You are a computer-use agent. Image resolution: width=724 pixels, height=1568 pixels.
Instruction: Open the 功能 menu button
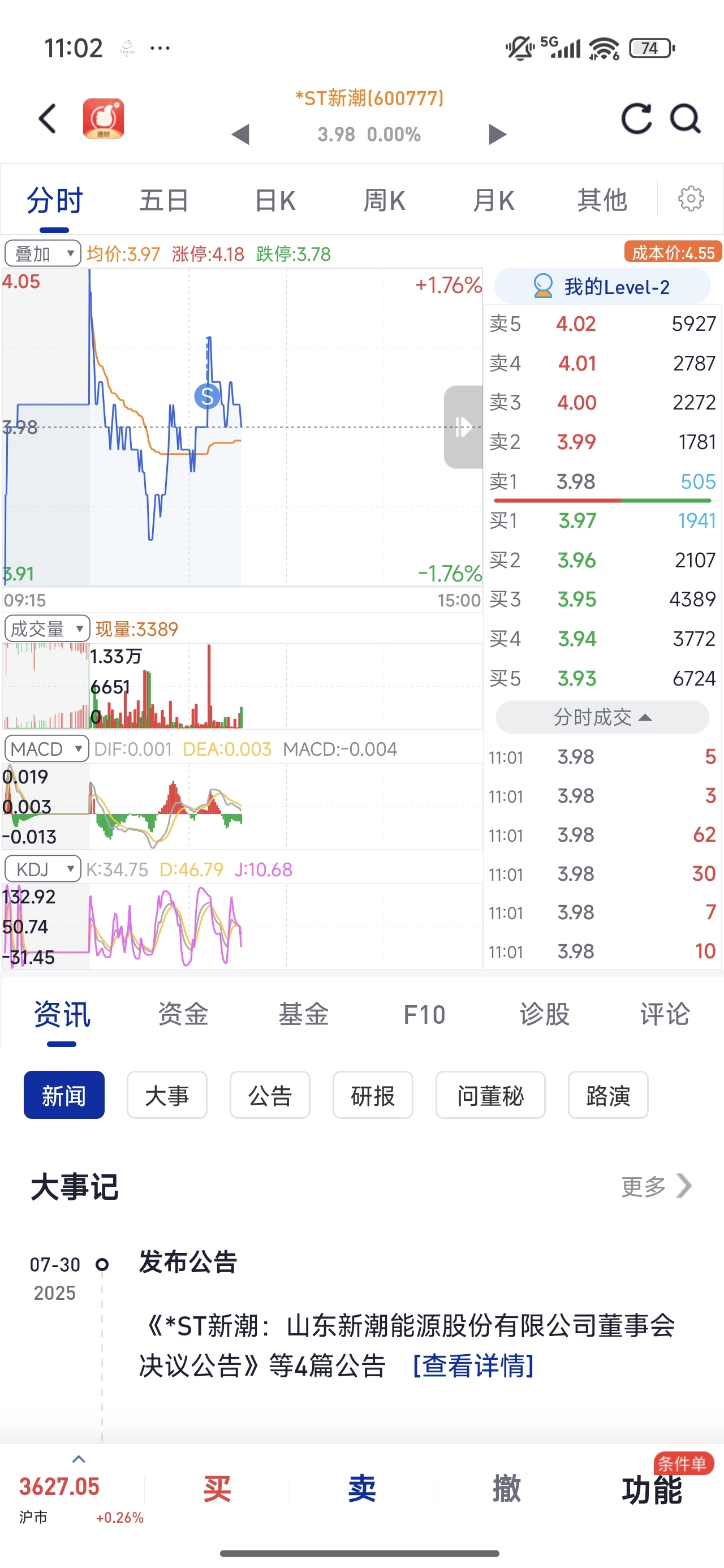(652, 1490)
